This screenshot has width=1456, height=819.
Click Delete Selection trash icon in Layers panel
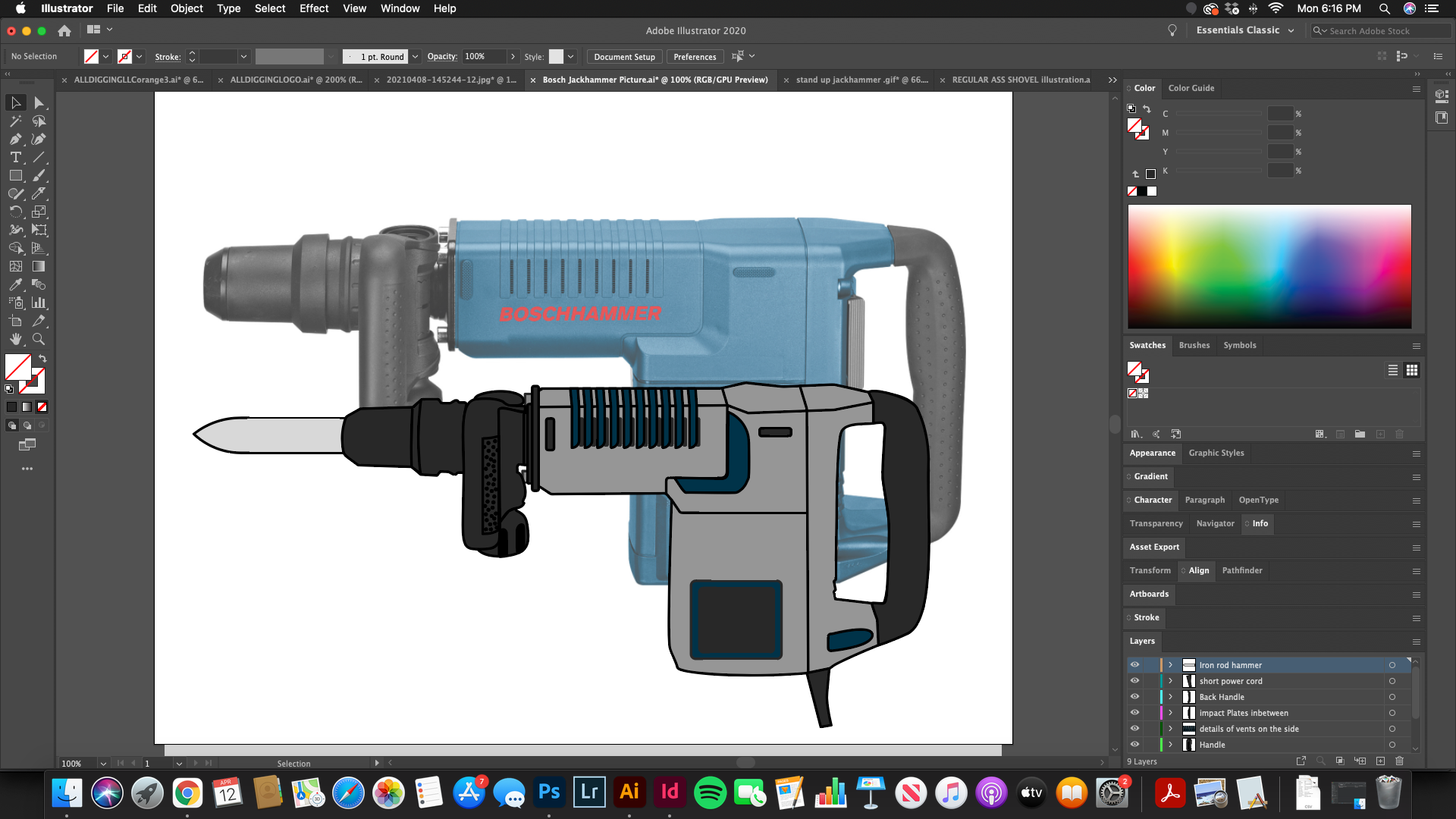pyautogui.click(x=1400, y=761)
